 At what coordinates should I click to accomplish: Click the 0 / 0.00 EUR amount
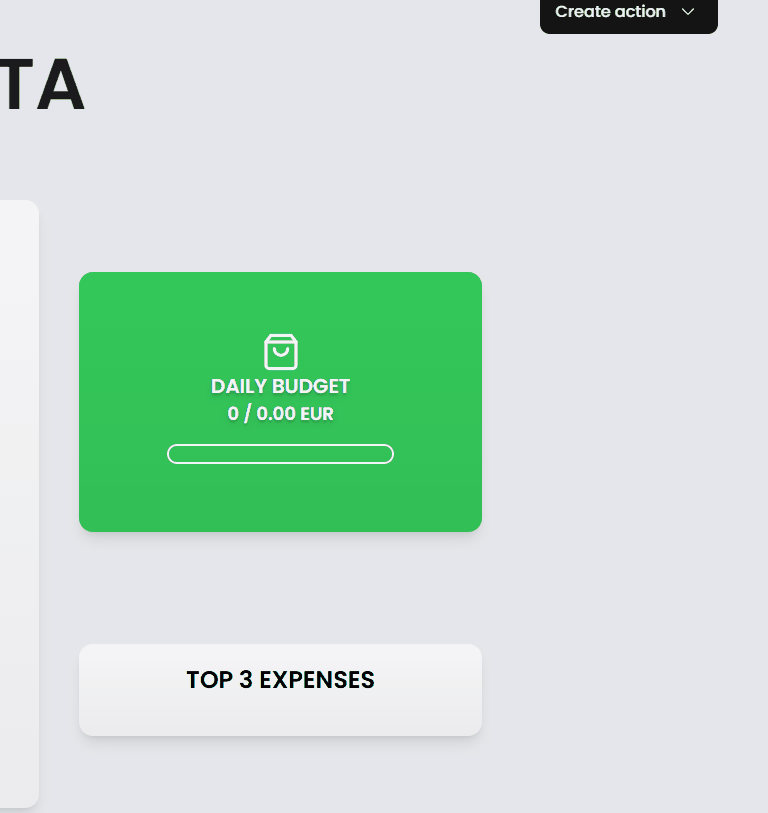pos(281,414)
